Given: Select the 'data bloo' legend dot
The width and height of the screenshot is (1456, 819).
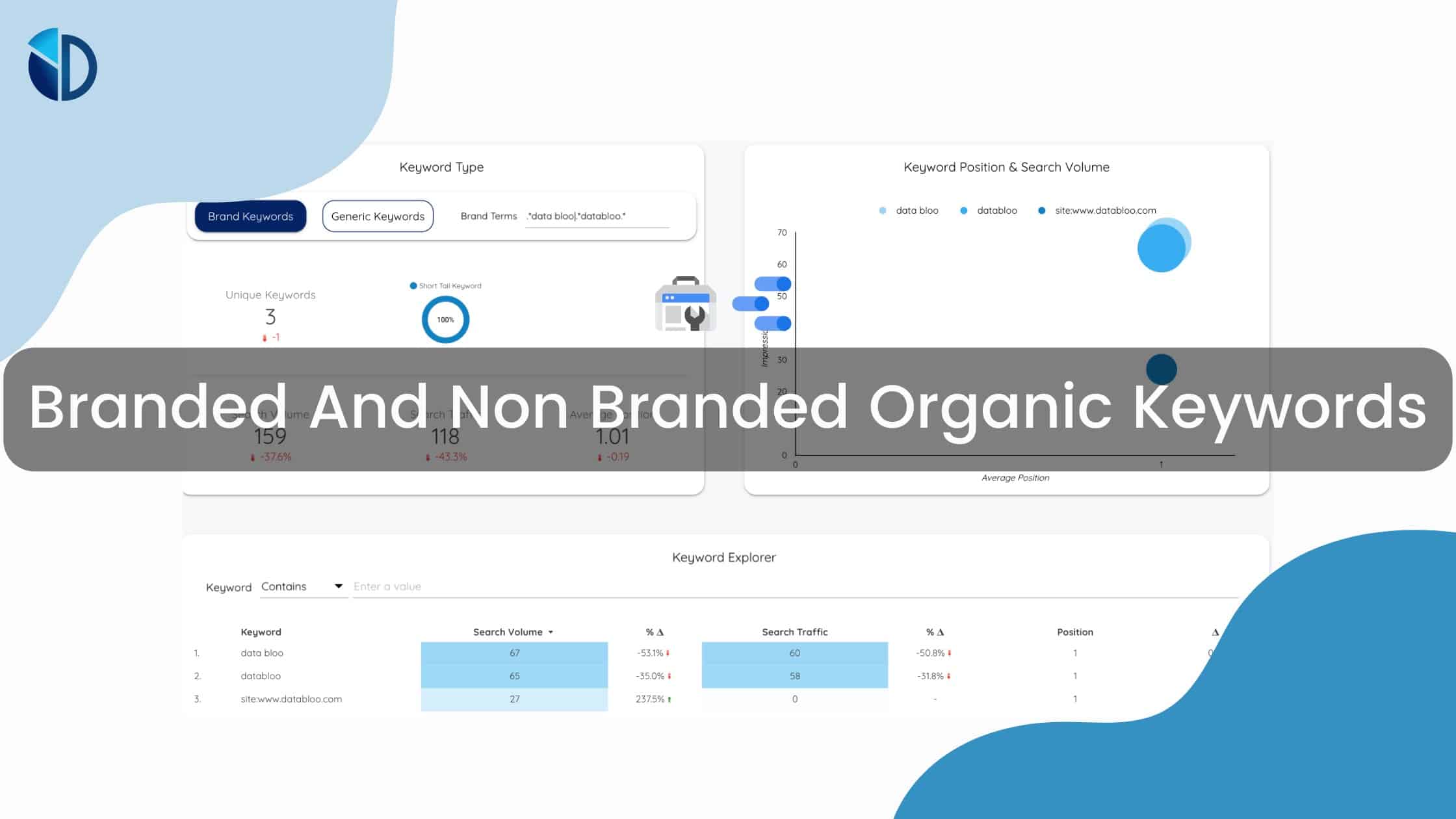Looking at the screenshot, I should point(884,210).
